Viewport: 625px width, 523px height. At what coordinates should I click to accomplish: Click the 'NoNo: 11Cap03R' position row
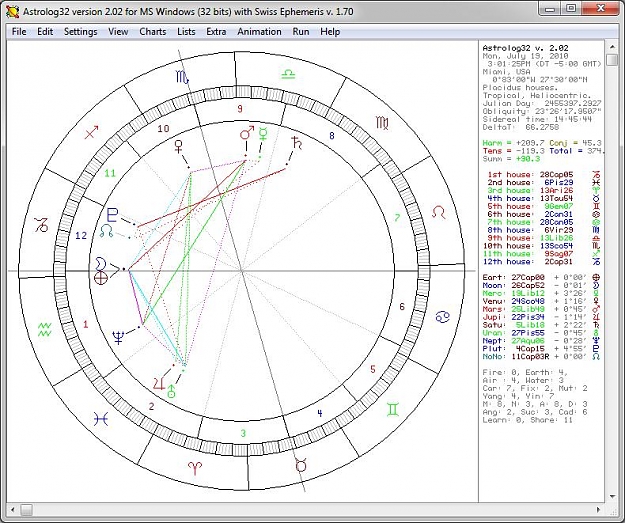click(541, 357)
